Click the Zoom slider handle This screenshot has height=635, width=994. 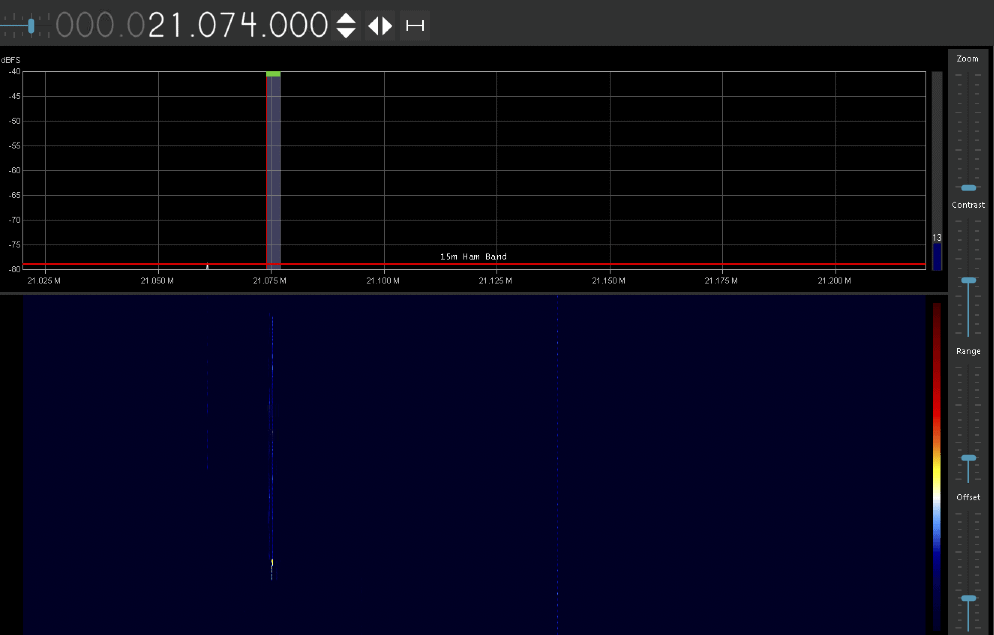click(969, 188)
